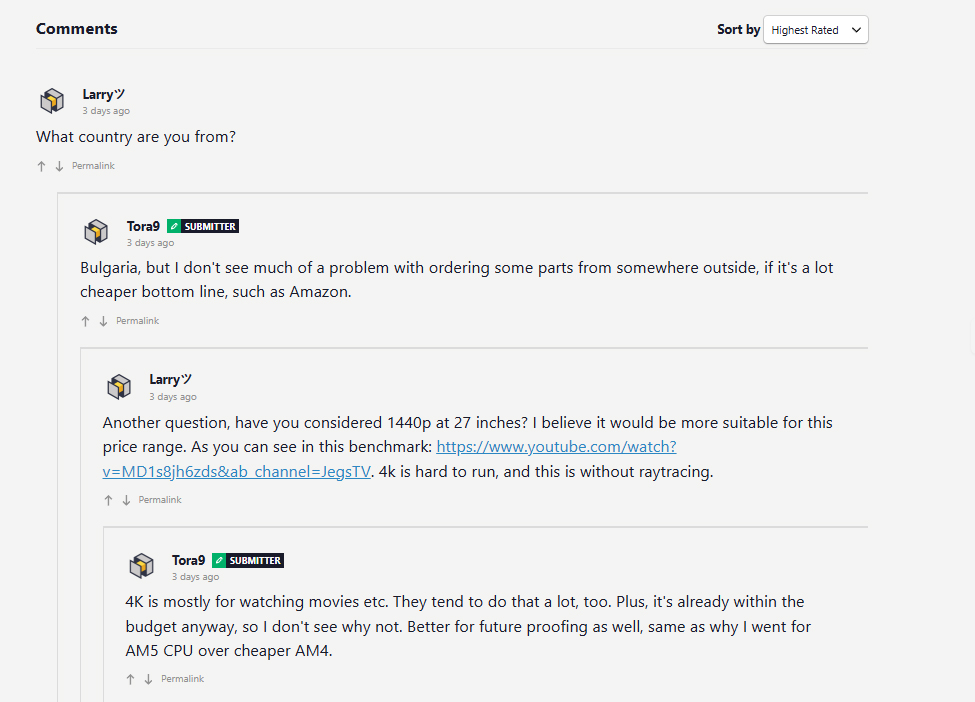Screen dimensions: 975x702
Task: Open Permalink under the 4K movies comment
Action: (x=182, y=679)
